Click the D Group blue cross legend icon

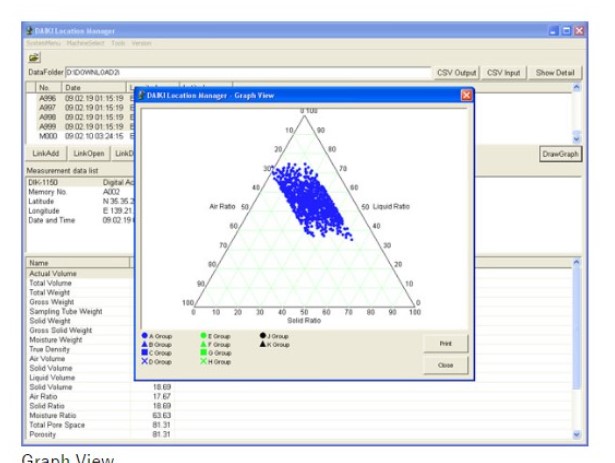click(x=144, y=361)
